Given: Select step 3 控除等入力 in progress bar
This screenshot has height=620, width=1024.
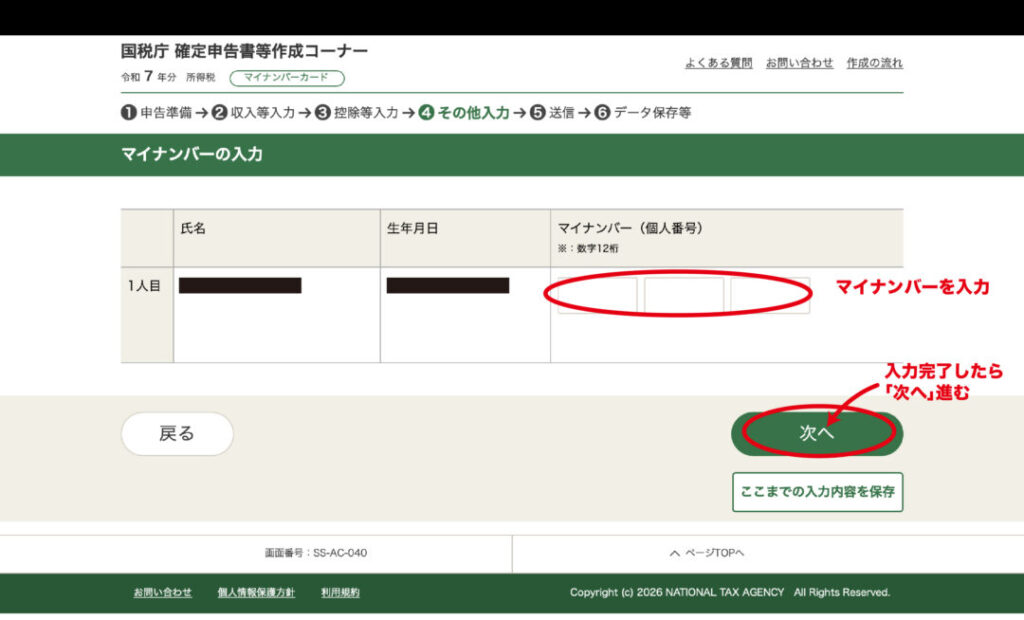Looking at the screenshot, I should pyautogui.click(x=357, y=113).
